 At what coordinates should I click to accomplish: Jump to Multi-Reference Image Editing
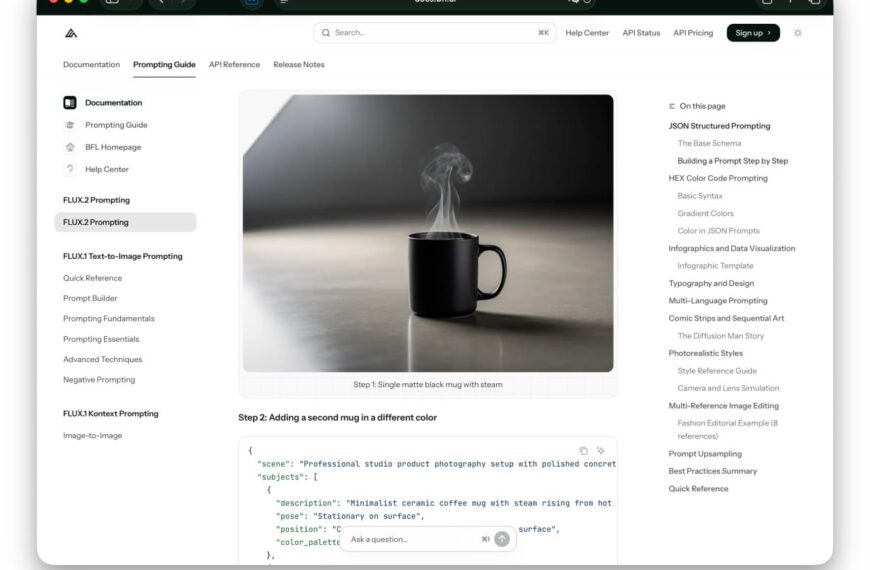click(x=724, y=406)
